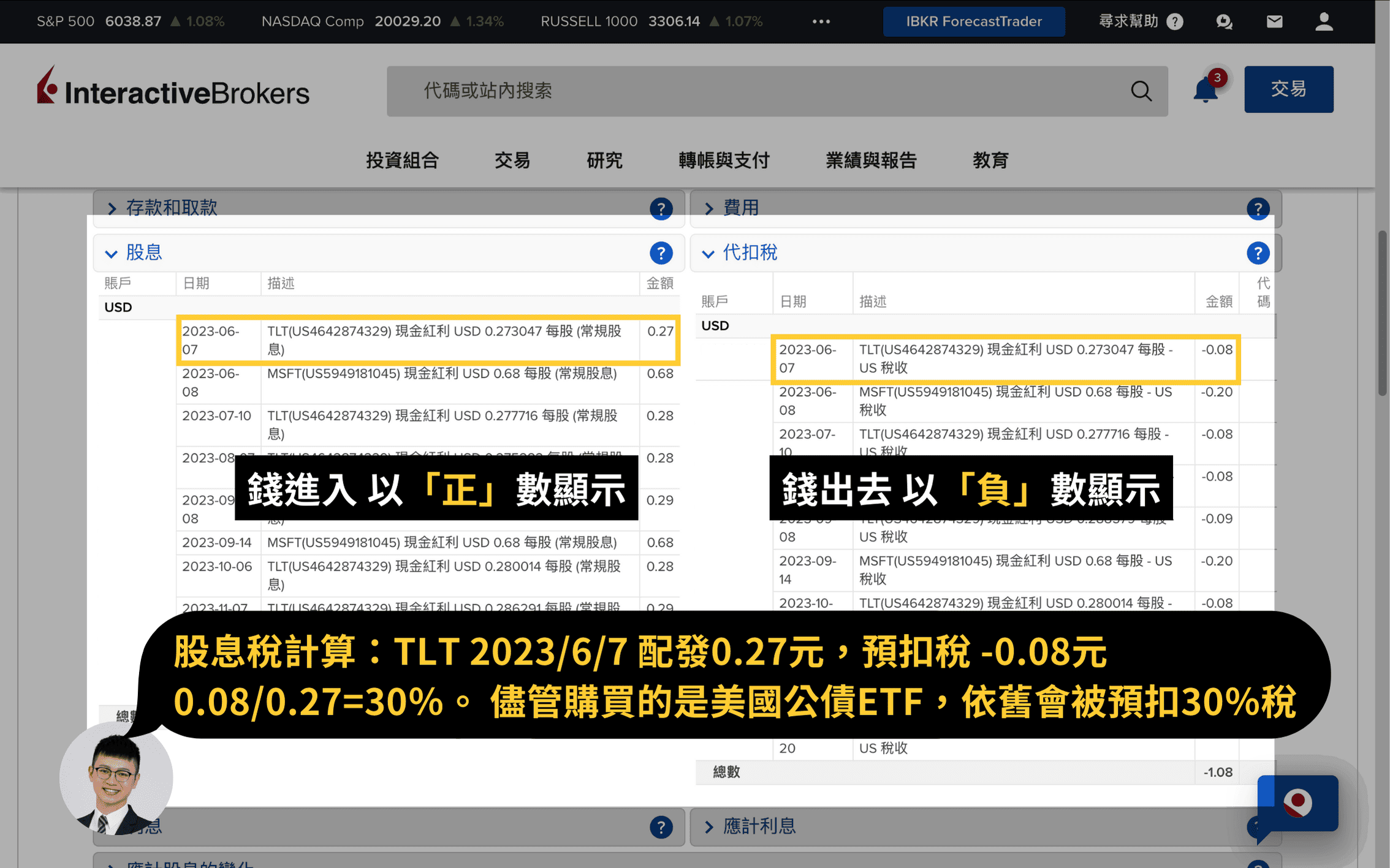Click the page vertical scrollbar
The image size is (1390, 868).
point(1382,312)
